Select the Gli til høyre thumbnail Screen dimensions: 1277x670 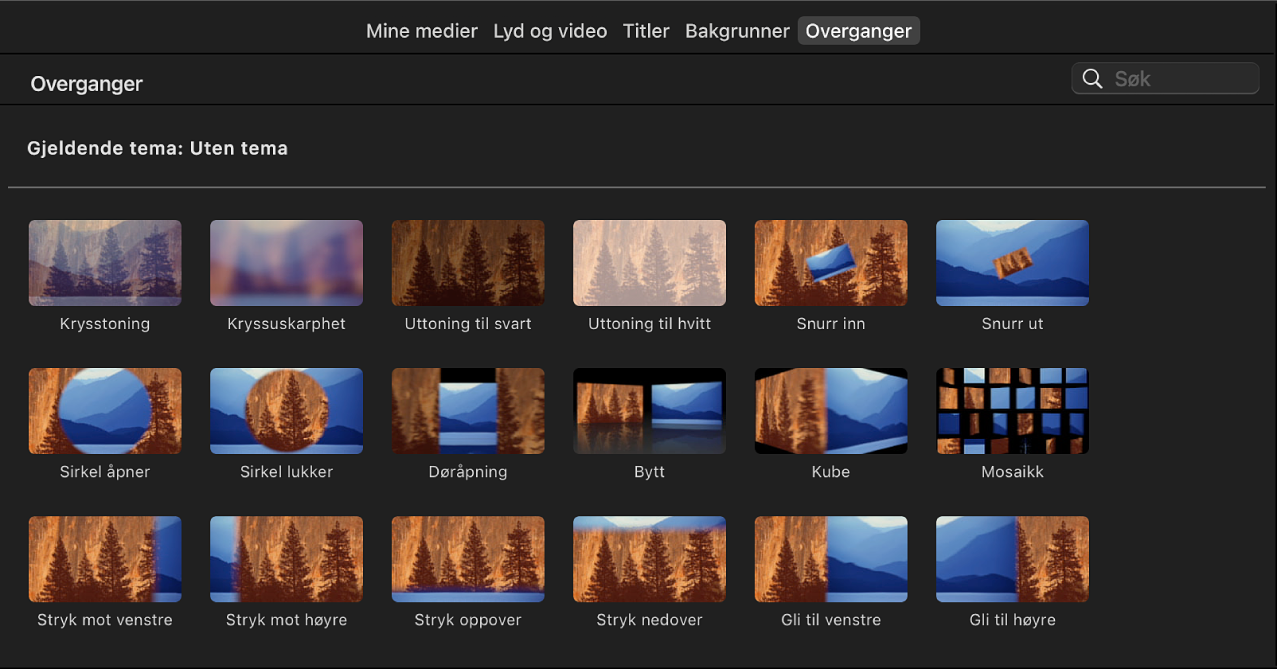[x=1012, y=559]
